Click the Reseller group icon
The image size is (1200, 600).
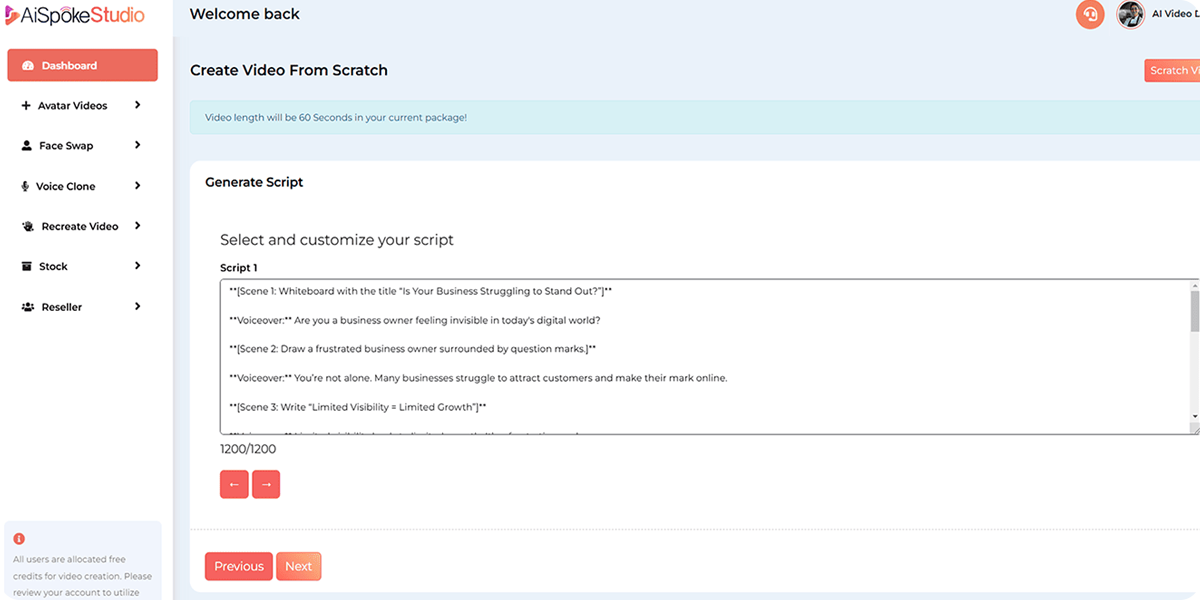[28, 308]
